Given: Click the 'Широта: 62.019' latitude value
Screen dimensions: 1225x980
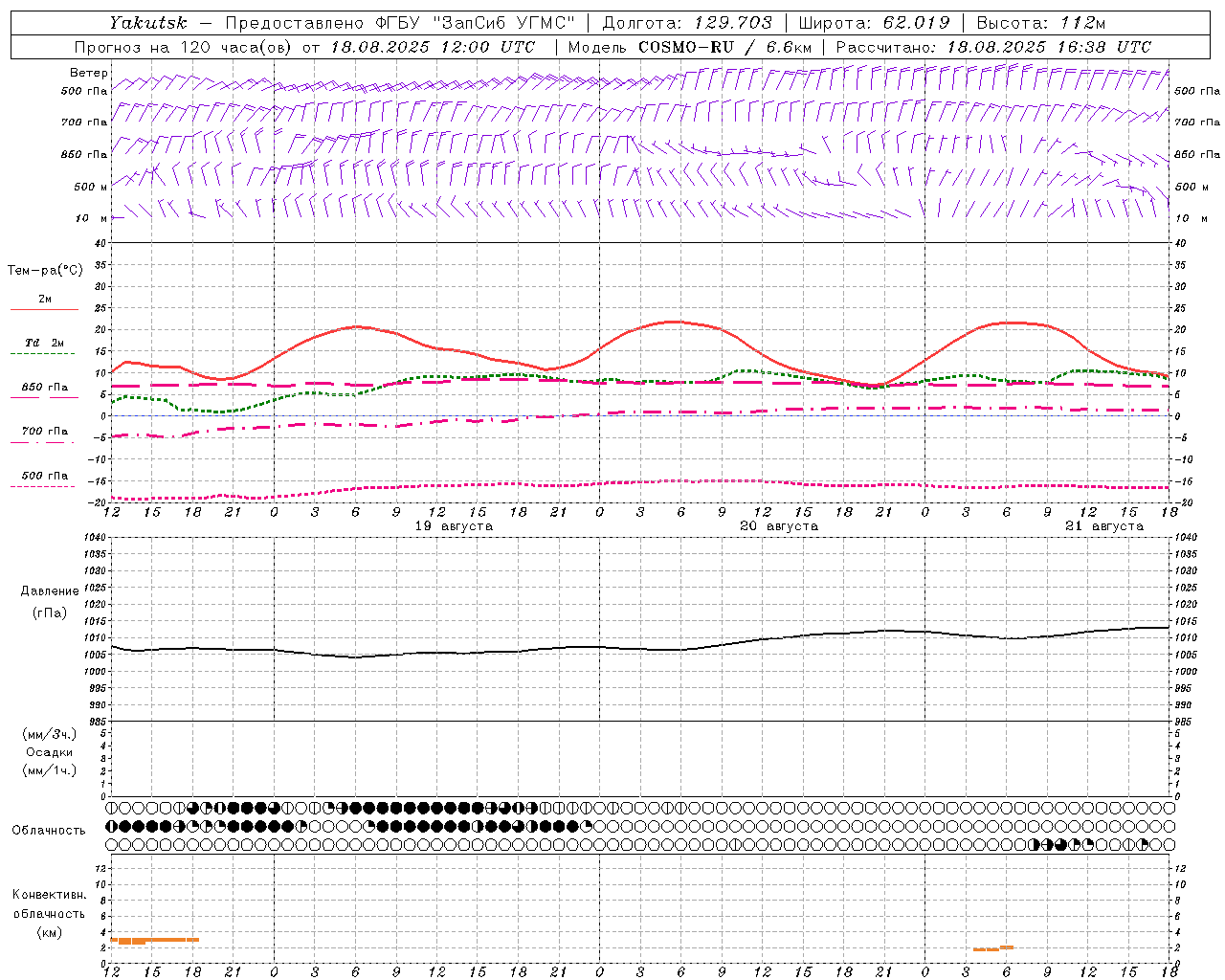Looking at the screenshot, I should pyautogui.click(x=874, y=23).
